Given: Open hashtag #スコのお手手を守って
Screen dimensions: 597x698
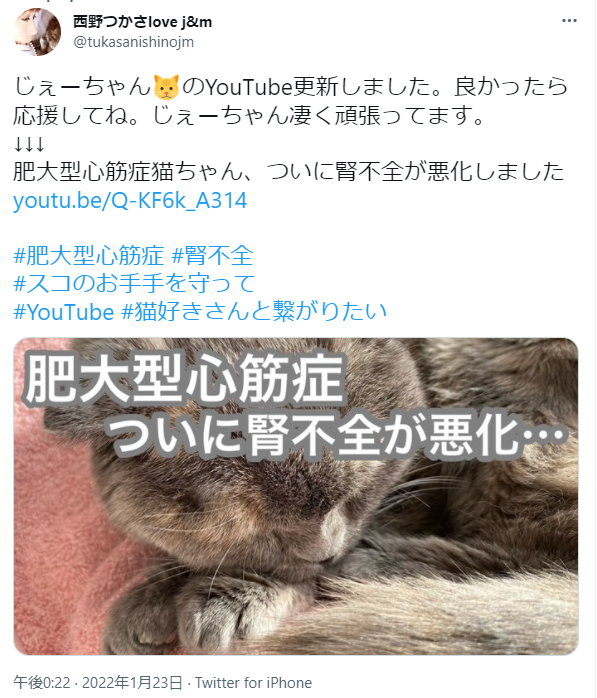Looking at the screenshot, I should pos(134,284).
